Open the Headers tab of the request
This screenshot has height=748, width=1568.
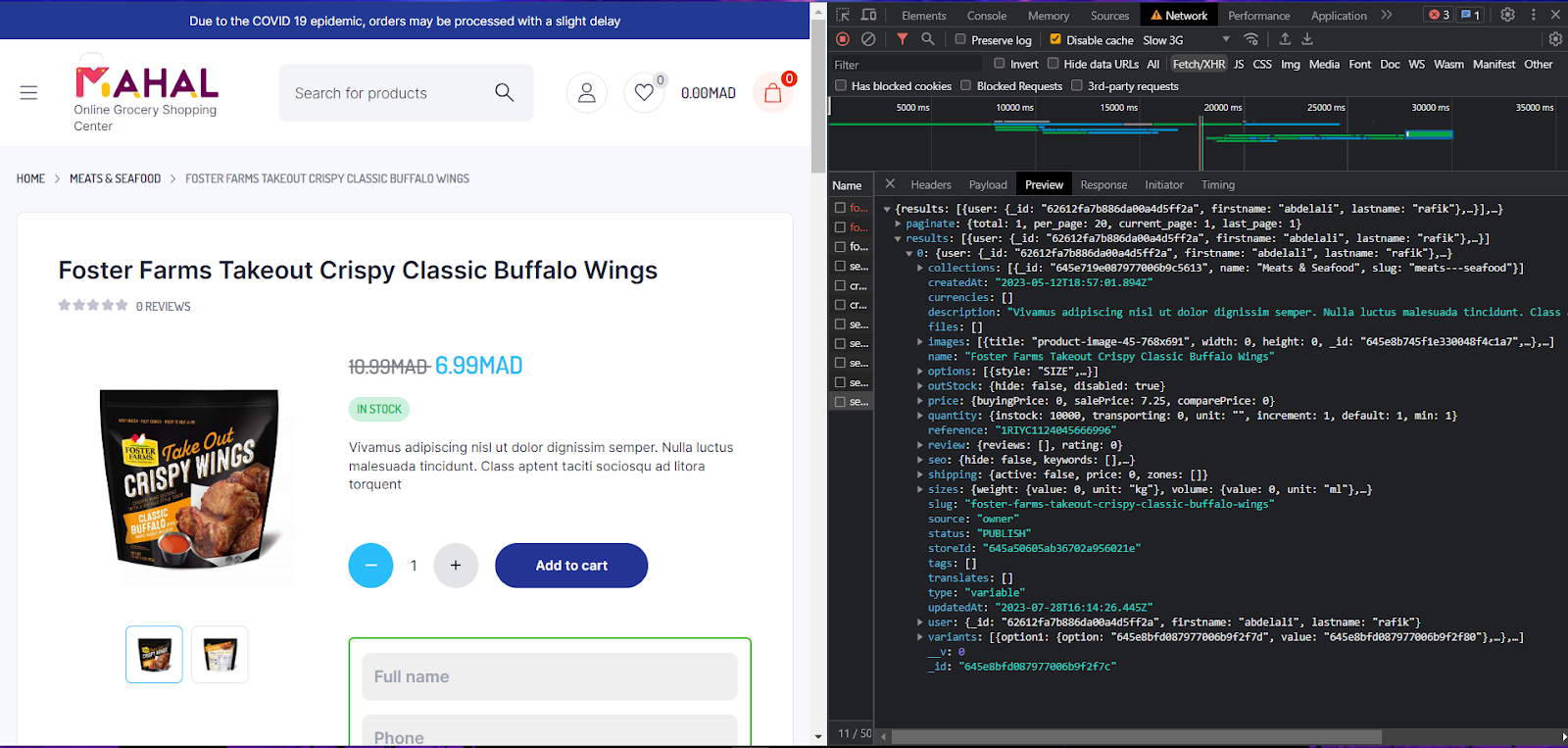931,184
